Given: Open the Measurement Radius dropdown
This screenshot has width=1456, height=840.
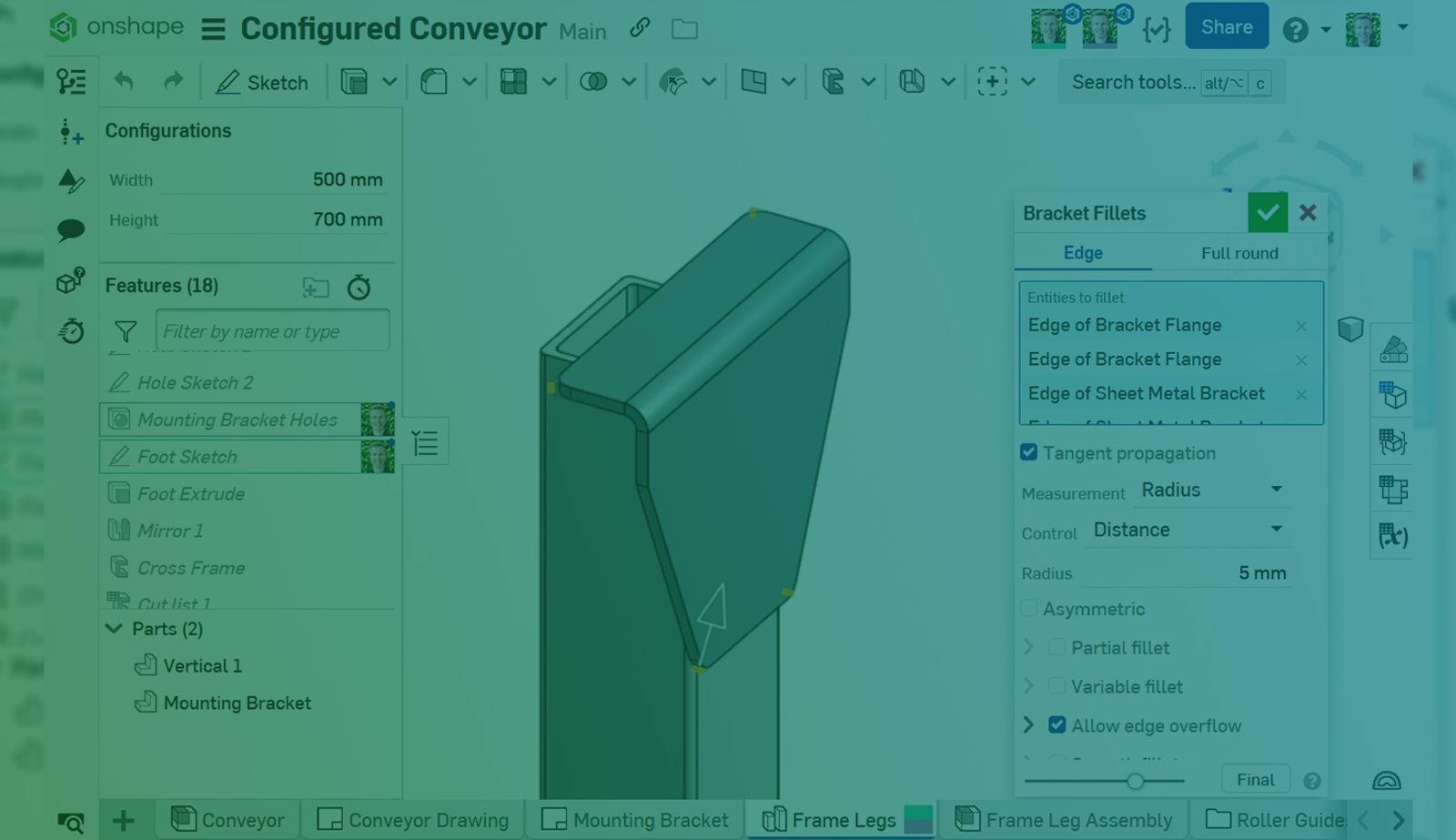Looking at the screenshot, I should (1212, 490).
